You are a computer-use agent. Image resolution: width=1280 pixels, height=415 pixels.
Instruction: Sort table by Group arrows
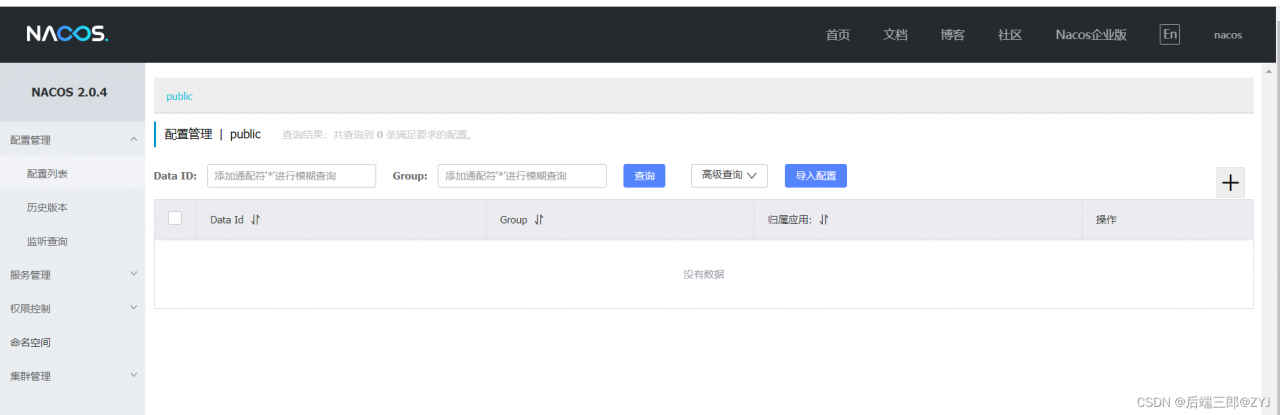point(540,220)
